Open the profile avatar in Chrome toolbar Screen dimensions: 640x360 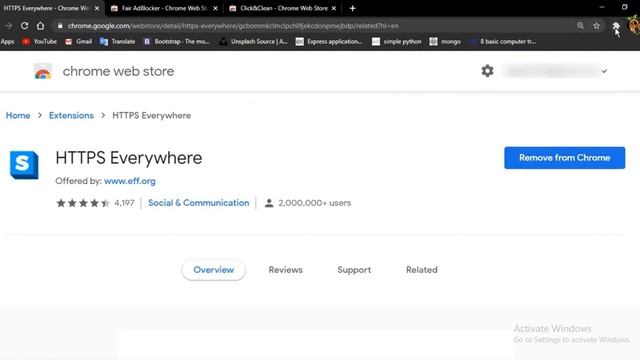point(634,26)
